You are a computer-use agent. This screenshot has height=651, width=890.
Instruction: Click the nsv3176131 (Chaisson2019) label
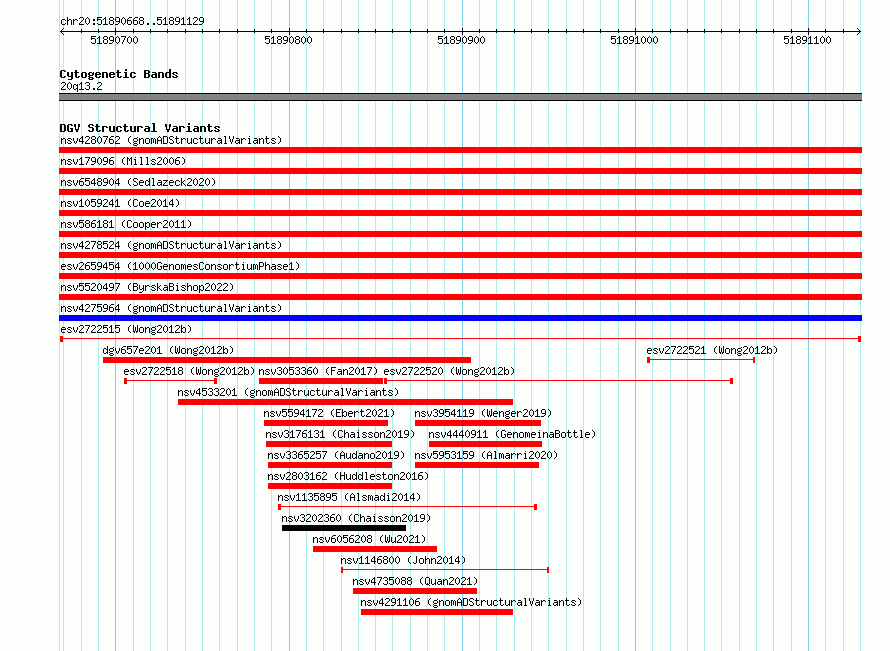[340, 434]
